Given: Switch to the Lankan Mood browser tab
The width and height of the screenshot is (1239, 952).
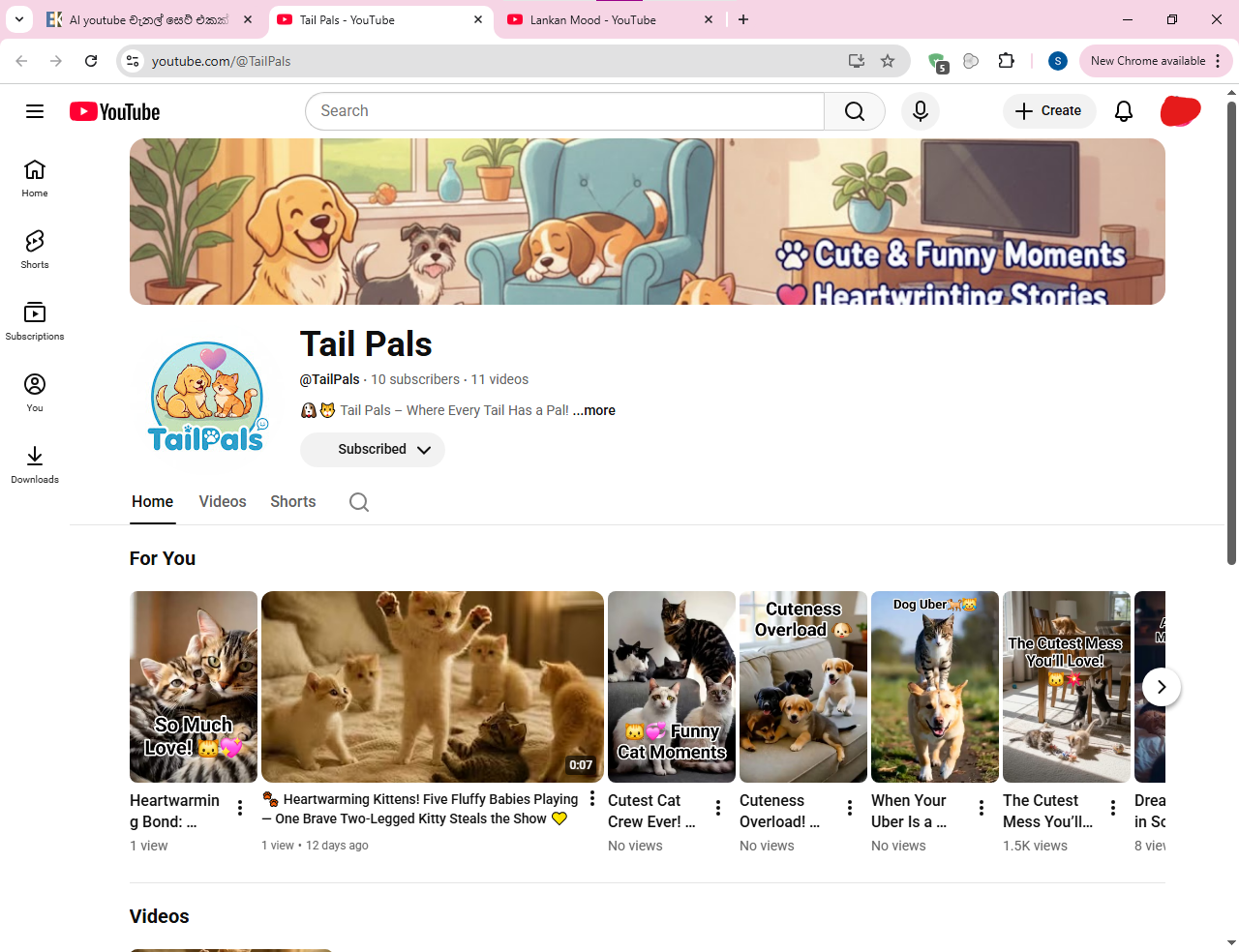Looking at the screenshot, I should [611, 19].
